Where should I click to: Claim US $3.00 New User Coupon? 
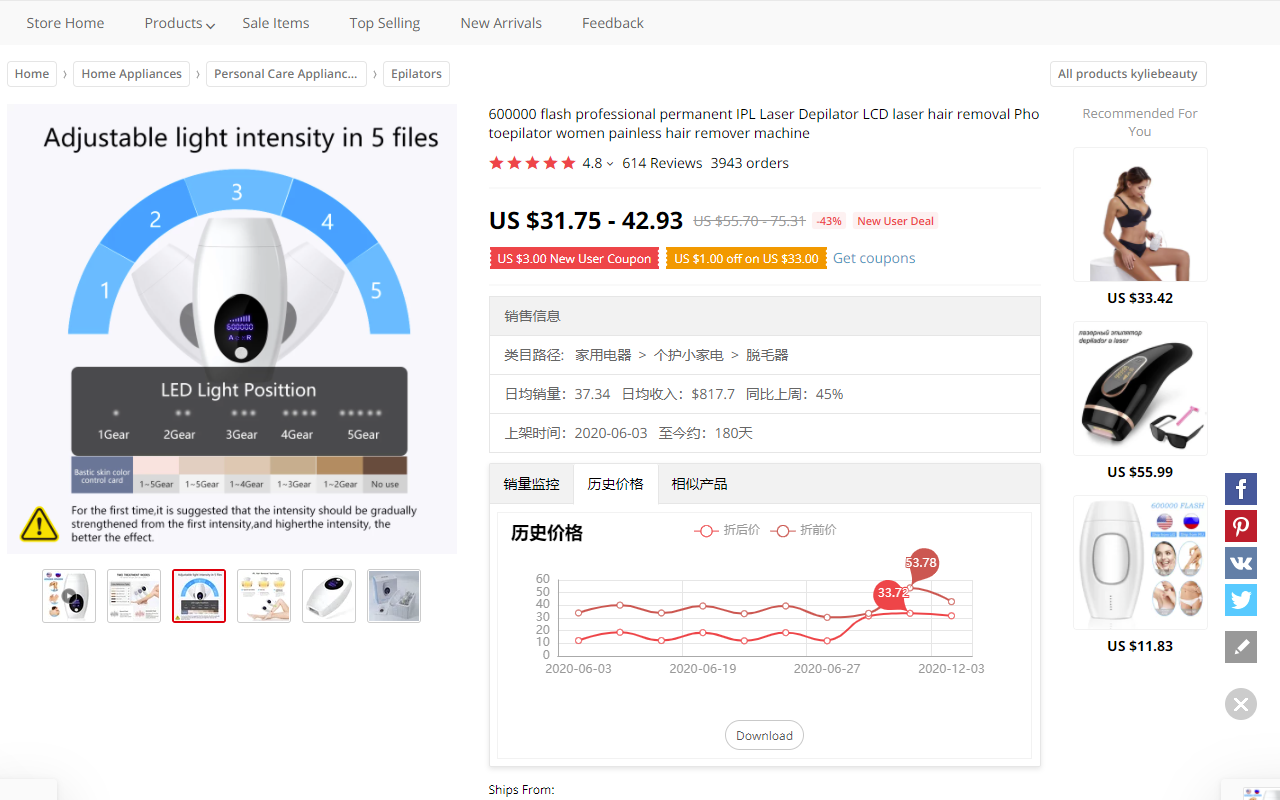pos(574,258)
